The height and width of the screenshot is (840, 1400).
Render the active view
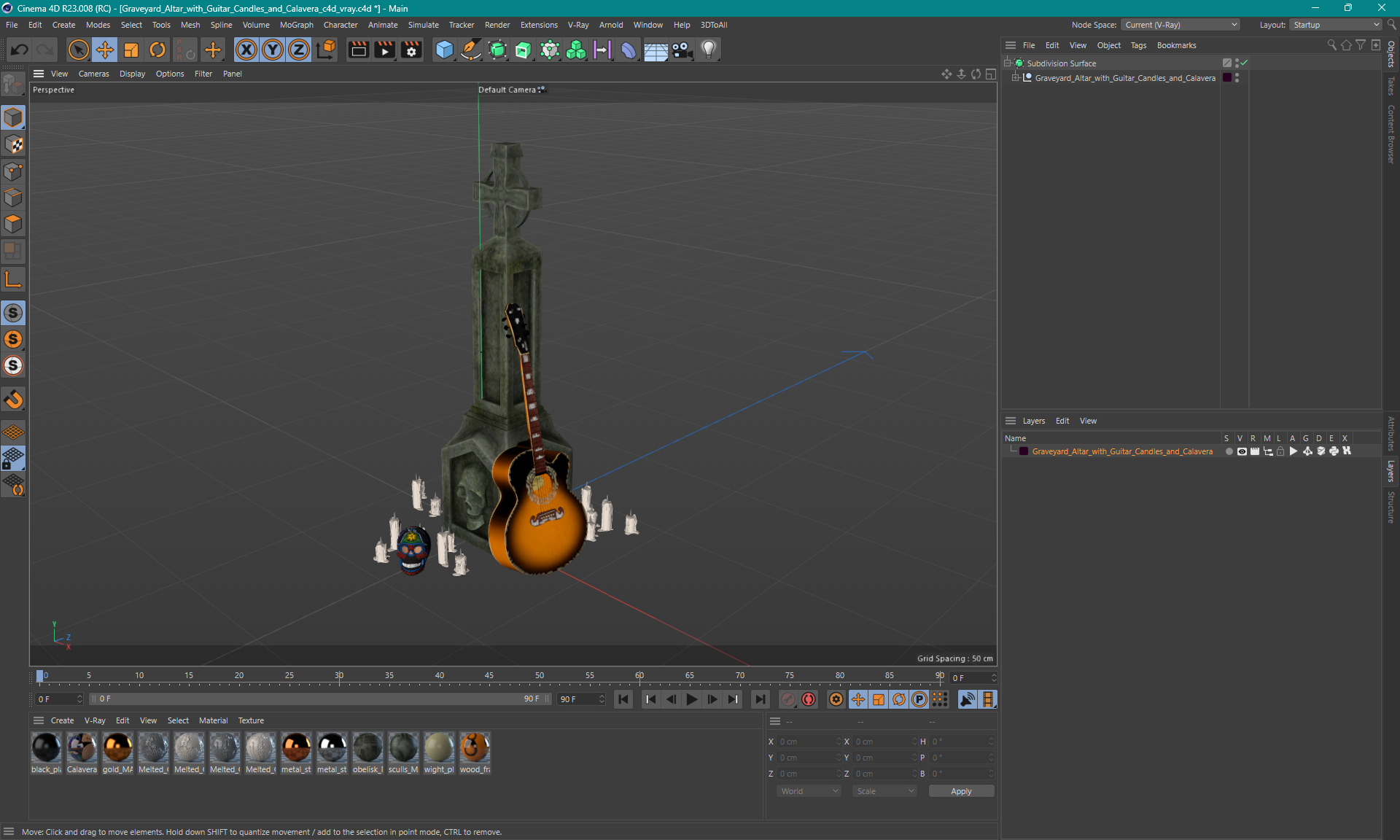[x=358, y=50]
